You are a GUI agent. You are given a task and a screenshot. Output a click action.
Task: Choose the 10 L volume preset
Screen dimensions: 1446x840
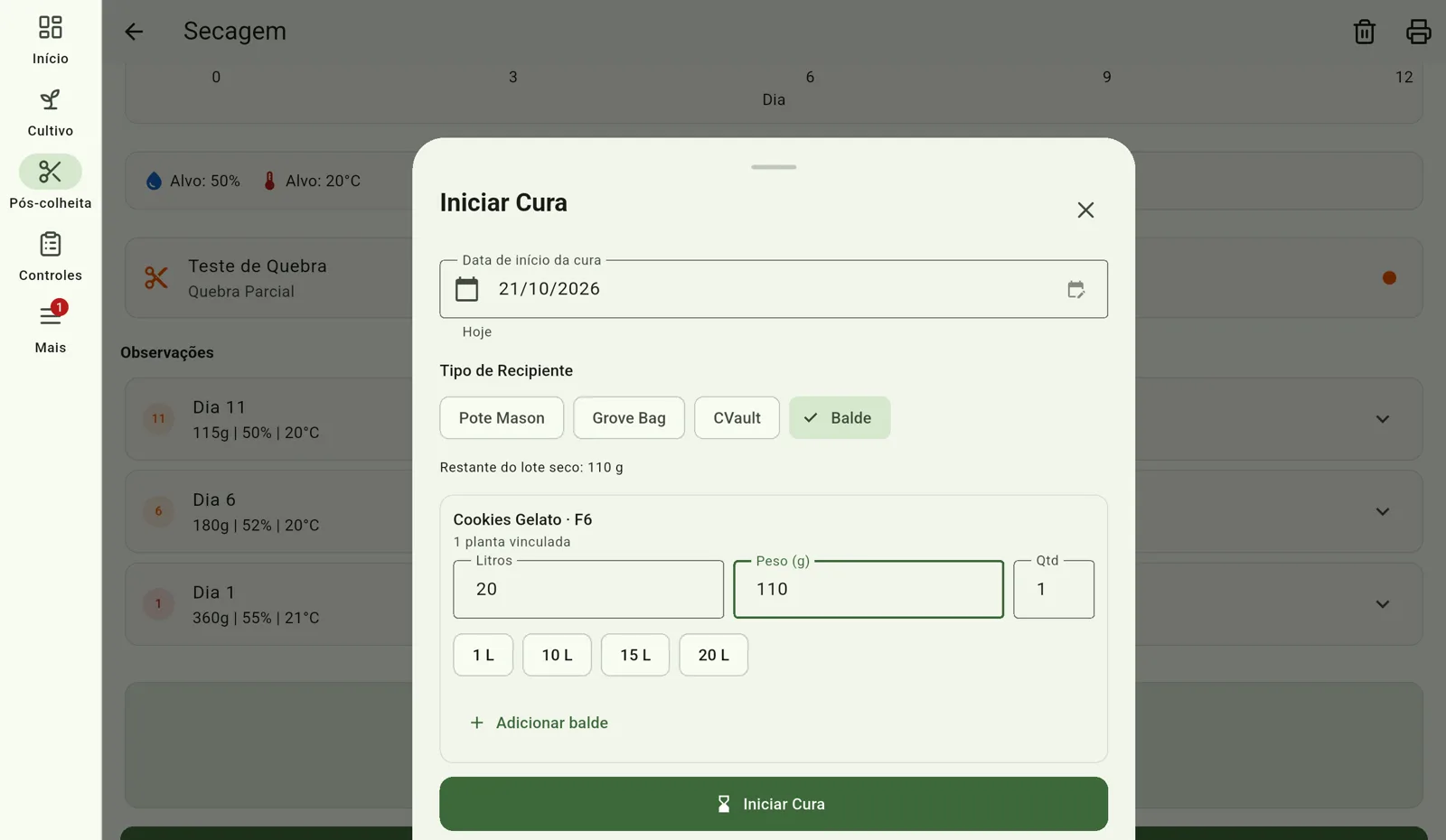[x=557, y=655]
